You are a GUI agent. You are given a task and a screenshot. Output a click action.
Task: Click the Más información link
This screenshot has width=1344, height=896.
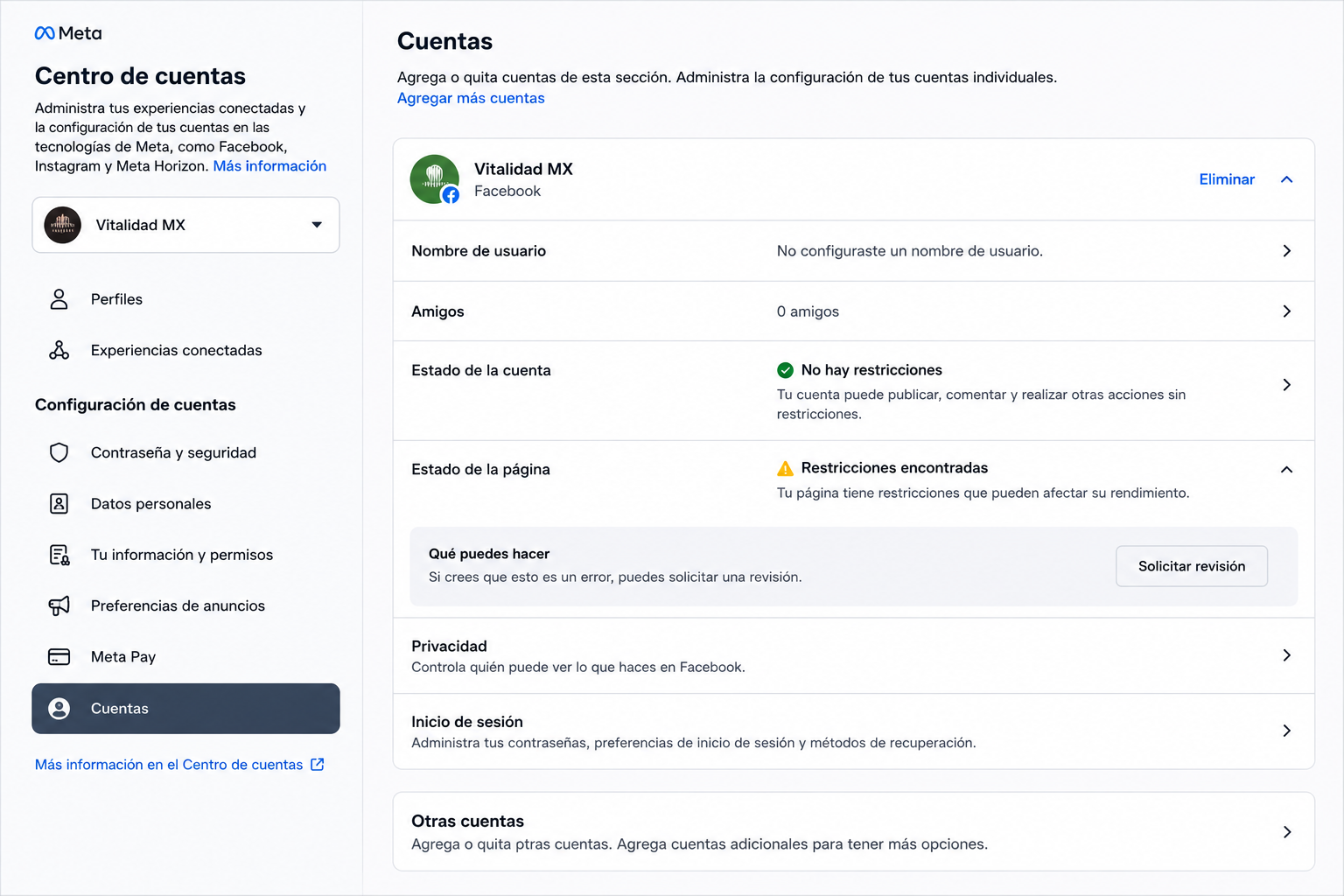point(269,166)
